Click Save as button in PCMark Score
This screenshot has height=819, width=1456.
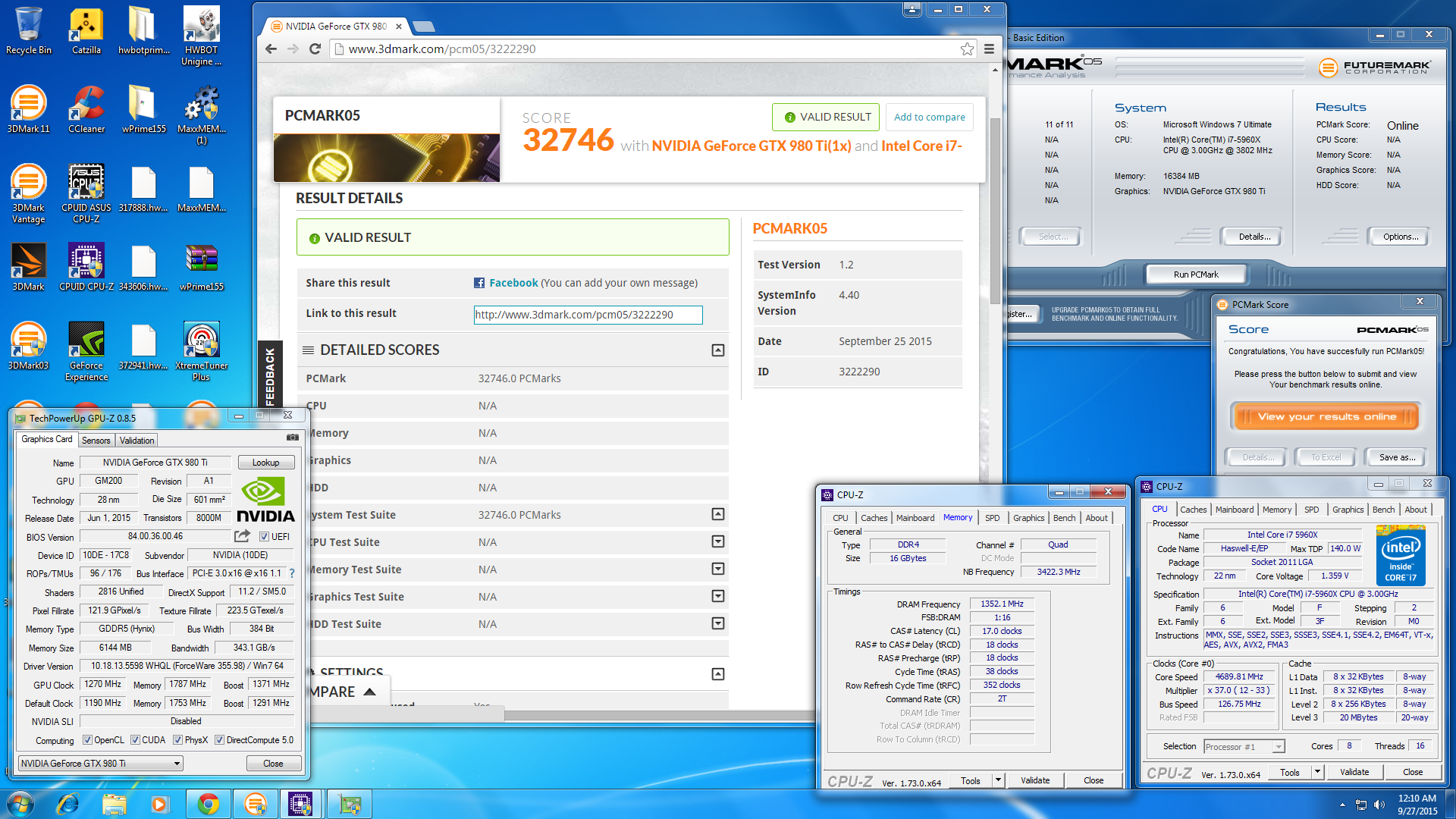point(1397,457)
